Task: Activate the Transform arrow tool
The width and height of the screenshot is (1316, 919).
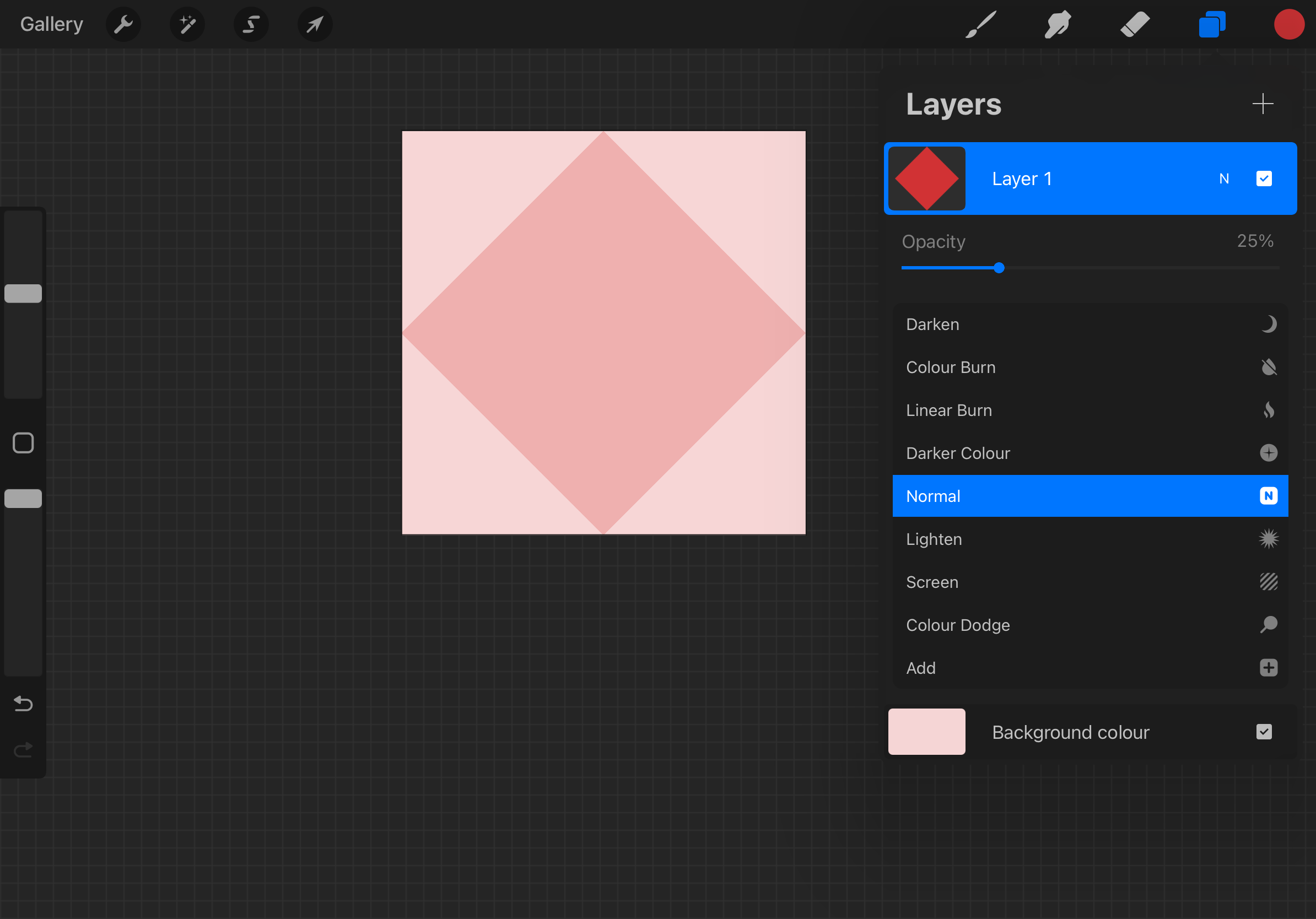Action: click(315, 25)
